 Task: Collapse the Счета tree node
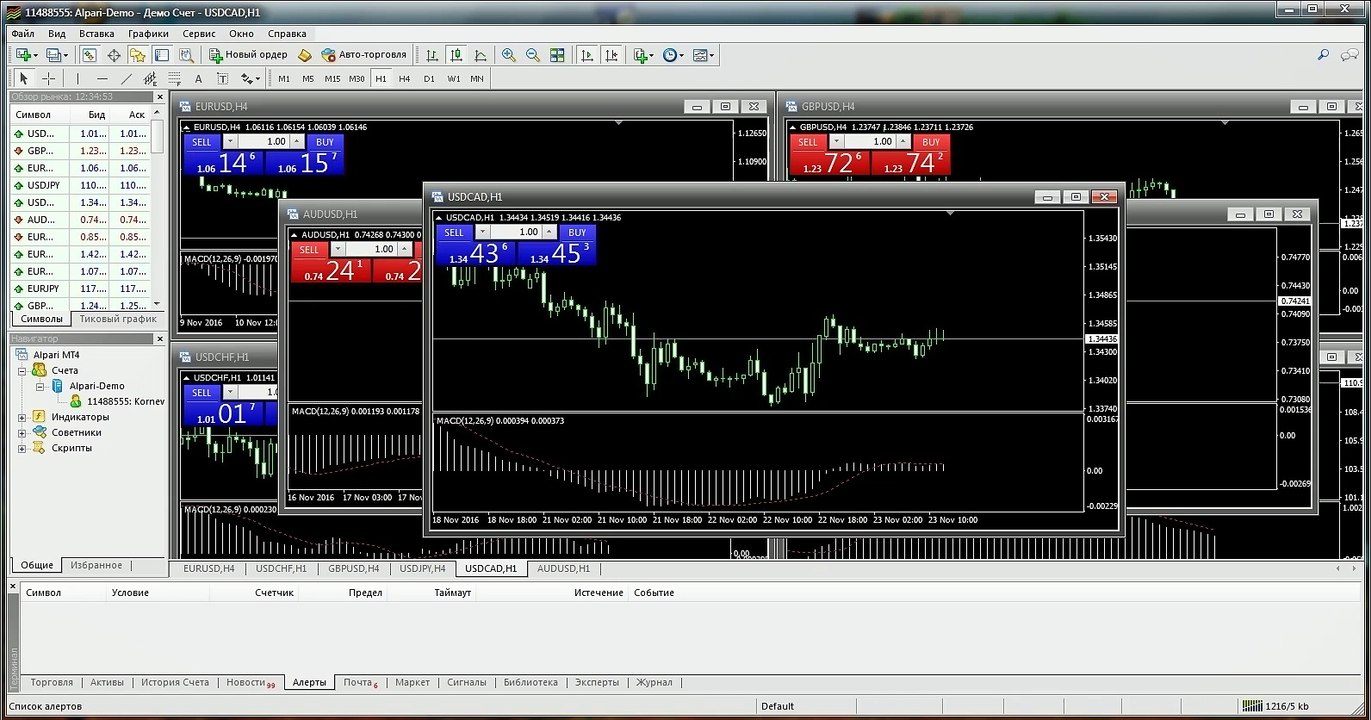coord(22,371)
